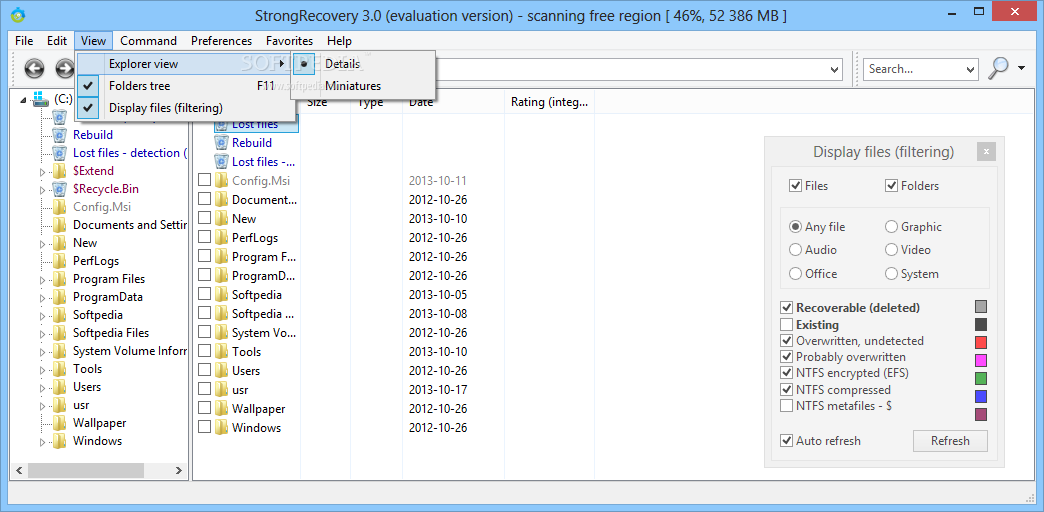Click the Help menu
Image resolution: width=1044 pixels, height=512 pixels.
point(339,41)
